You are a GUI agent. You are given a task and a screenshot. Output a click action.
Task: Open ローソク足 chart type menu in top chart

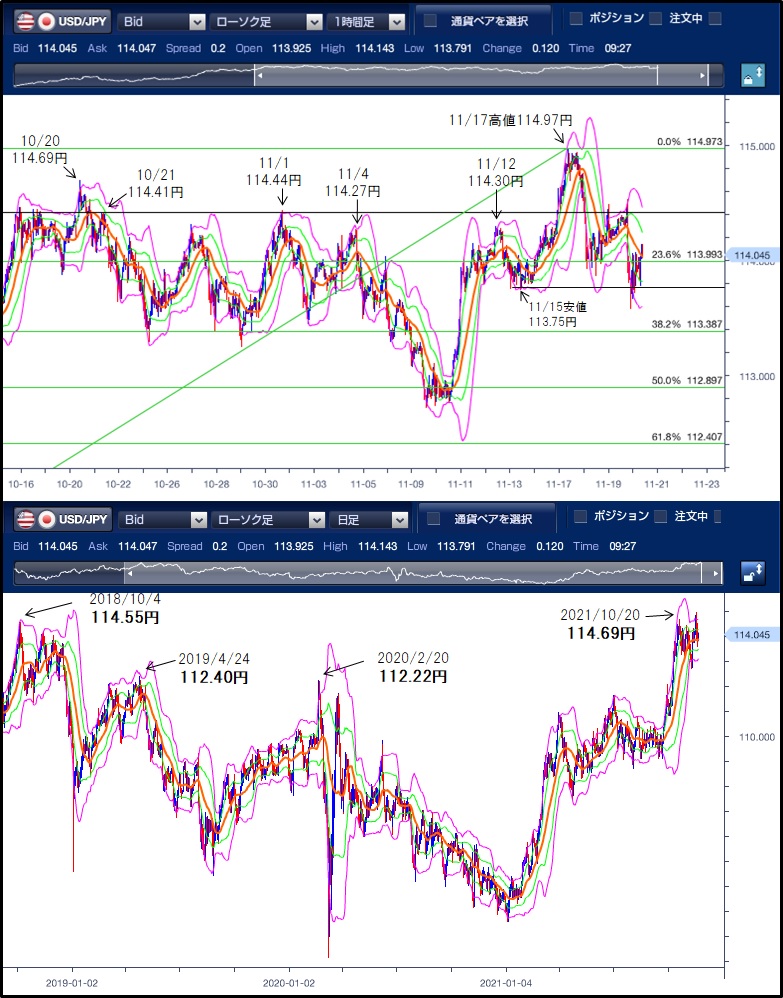[x=265, y=20]
